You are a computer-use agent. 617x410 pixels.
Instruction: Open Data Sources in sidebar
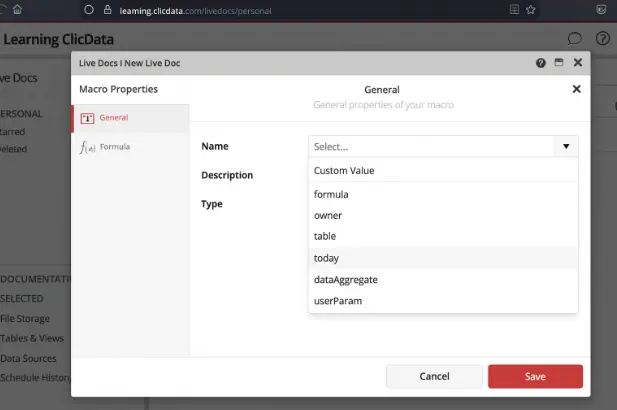(28, 358)
